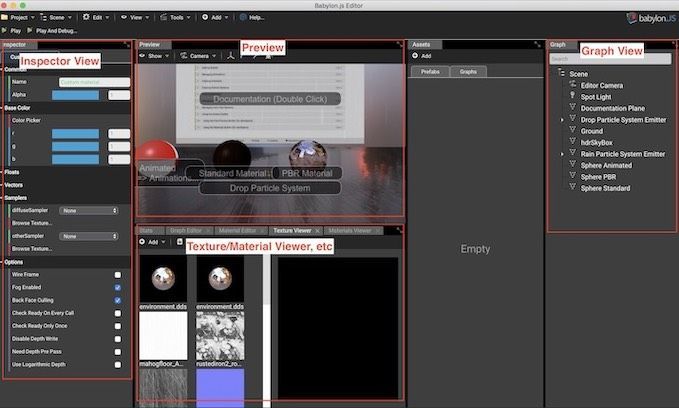Close the Material Editor tab
Image resolution: width=679 pixels, height=408 pixels.
click(262, 231)
